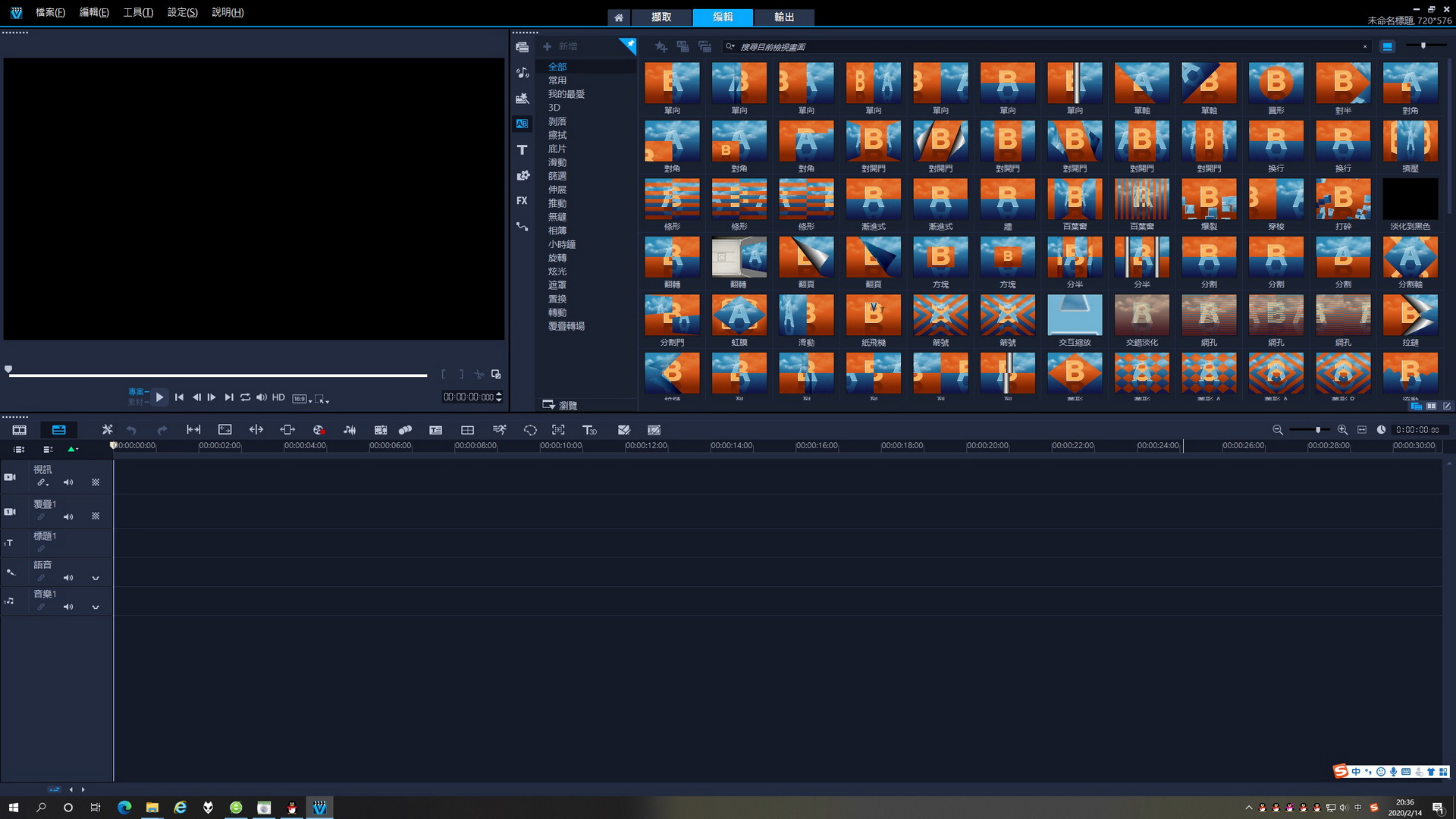Open the 工具(T) menu
Image resolution: width=1456 pixels, height=819 pixels.
point(138,13)
